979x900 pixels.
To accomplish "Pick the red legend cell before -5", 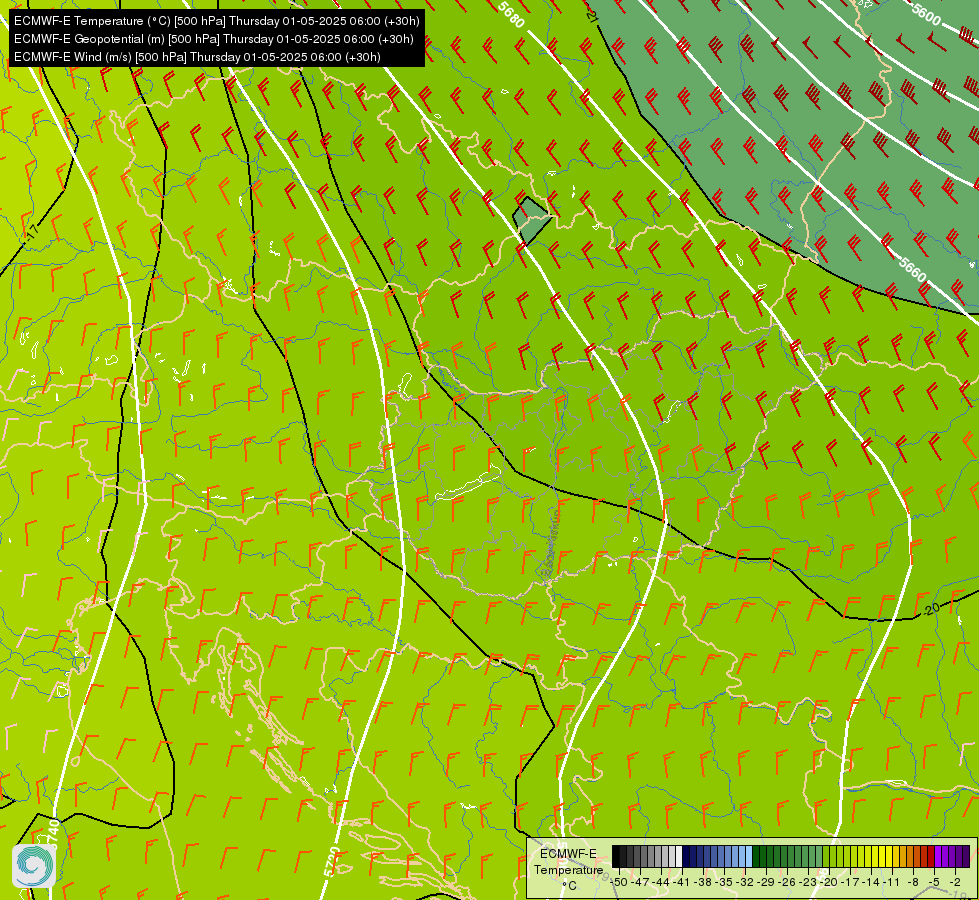I will (x=931, y=856).
